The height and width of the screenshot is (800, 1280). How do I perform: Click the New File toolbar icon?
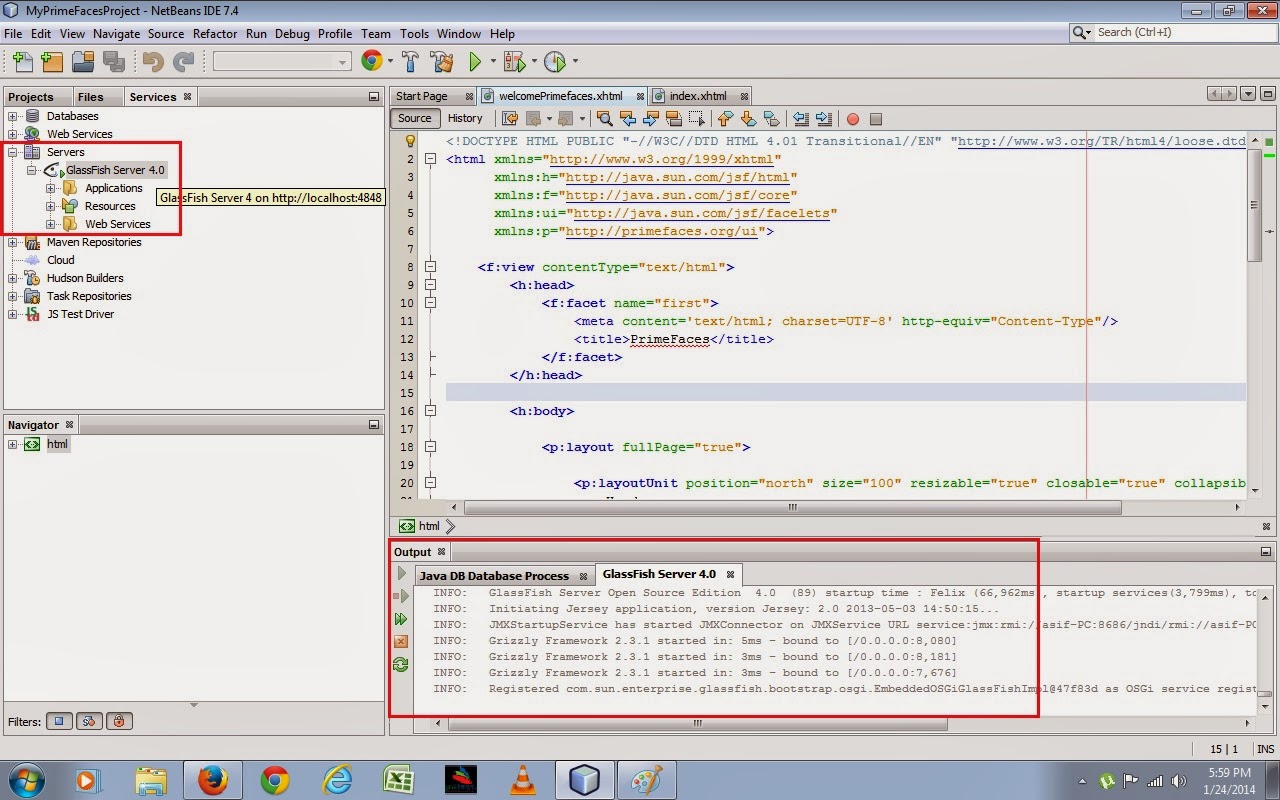tap(21, 62)
